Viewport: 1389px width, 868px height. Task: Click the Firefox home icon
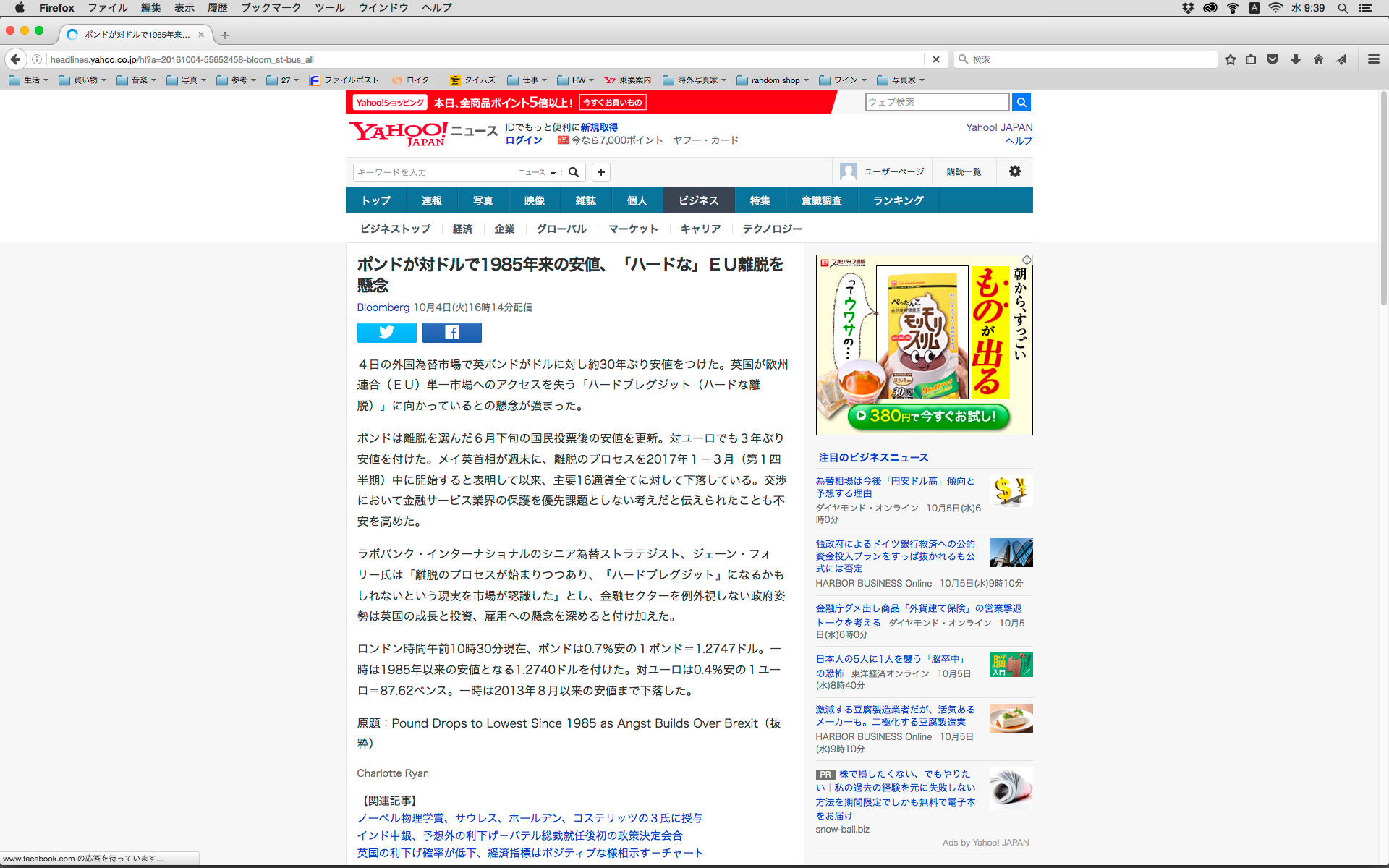pyautogui.click(x=1318, y=59)
